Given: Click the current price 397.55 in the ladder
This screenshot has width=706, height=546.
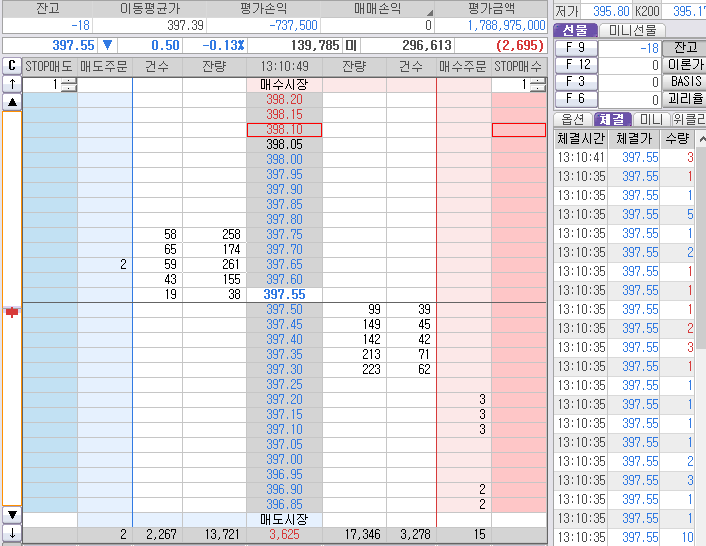Looking at the screenshot, I should point(284,294).
